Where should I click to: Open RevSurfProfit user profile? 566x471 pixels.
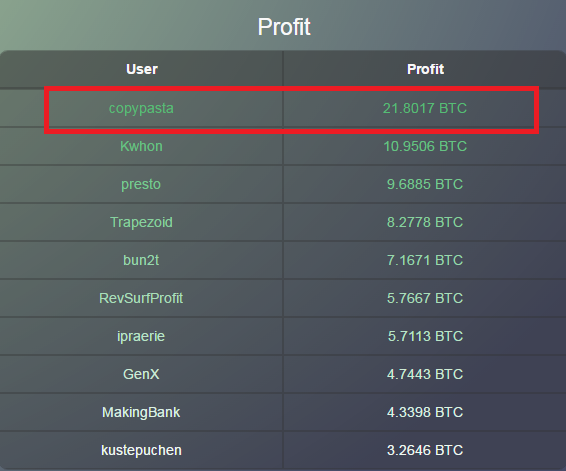point(141,298)
